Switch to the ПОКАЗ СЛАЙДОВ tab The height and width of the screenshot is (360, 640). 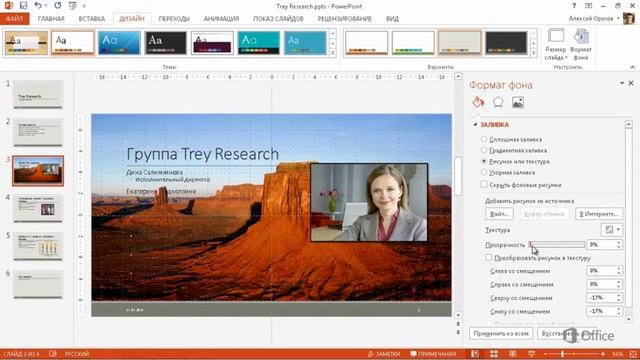click(x=278, y=19)
